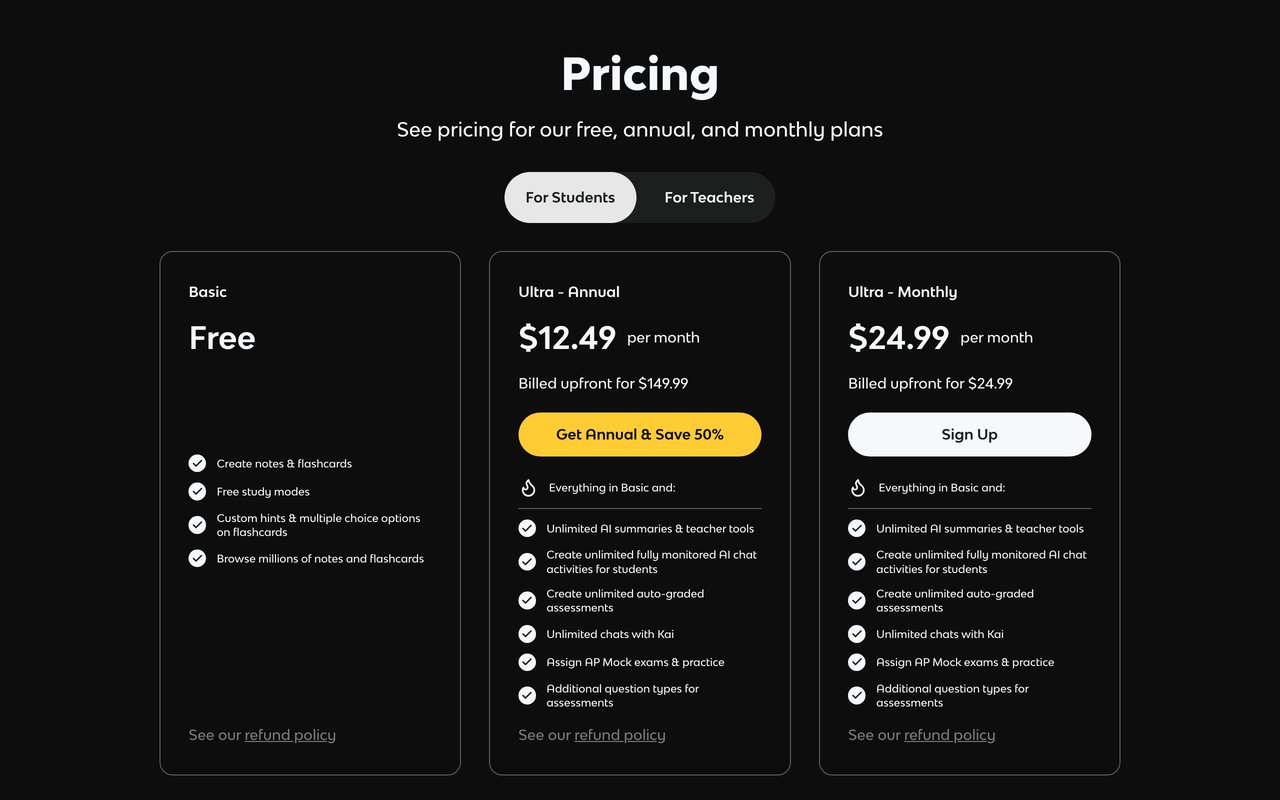Click the flame icon in Ultra - Annual card
Image resolution: width=1280 pixels, height=800 pixels.
coord(528,488)
